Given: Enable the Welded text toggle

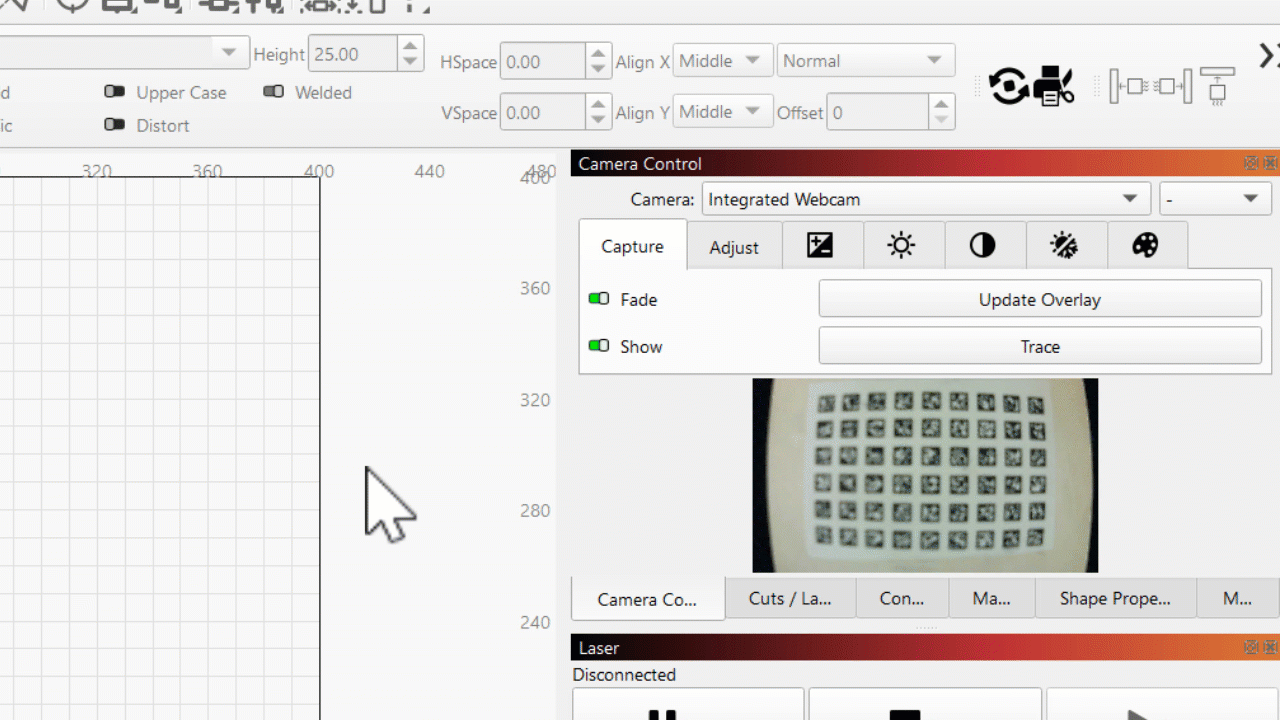Looking at the screenshot, I should pos(273,92).
